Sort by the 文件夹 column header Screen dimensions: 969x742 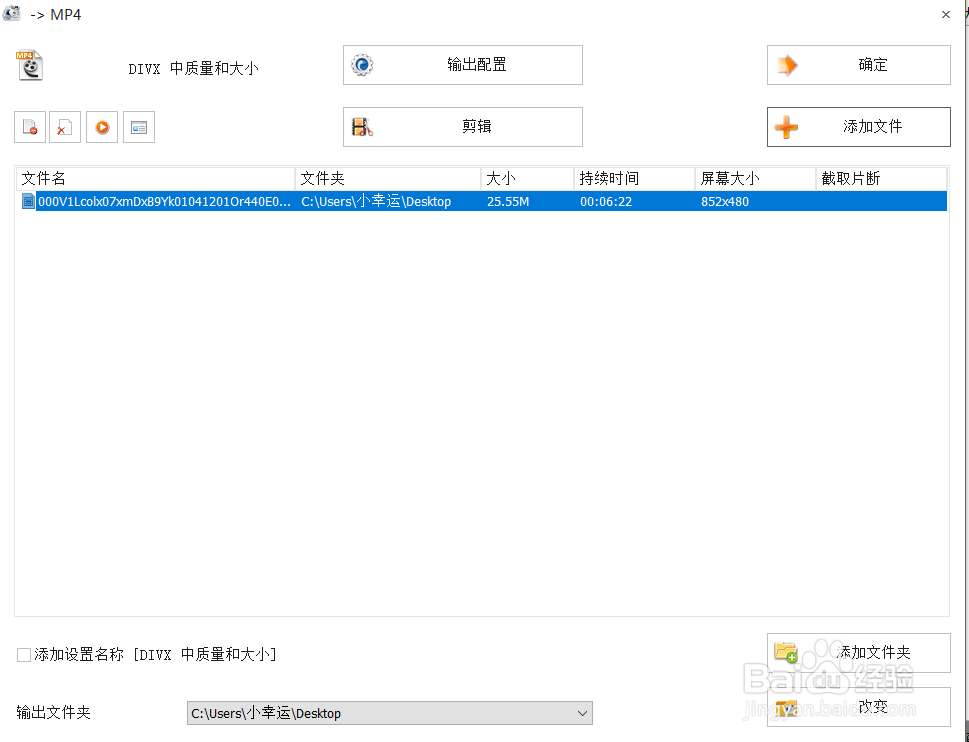388,179
